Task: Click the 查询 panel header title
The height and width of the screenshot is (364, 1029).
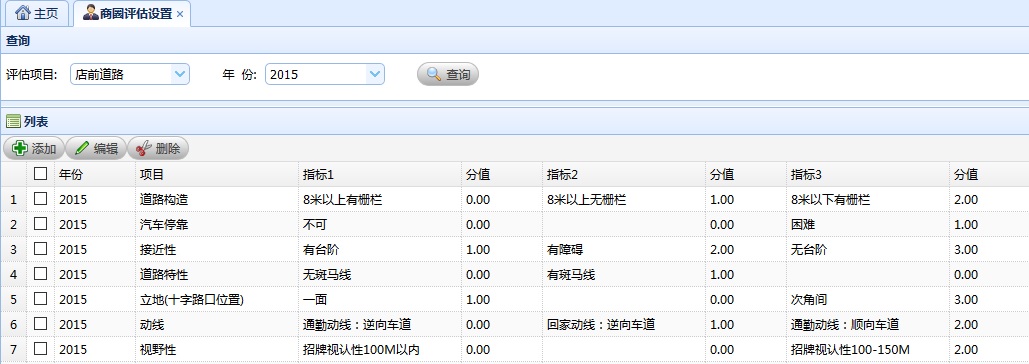Action: 18,41
